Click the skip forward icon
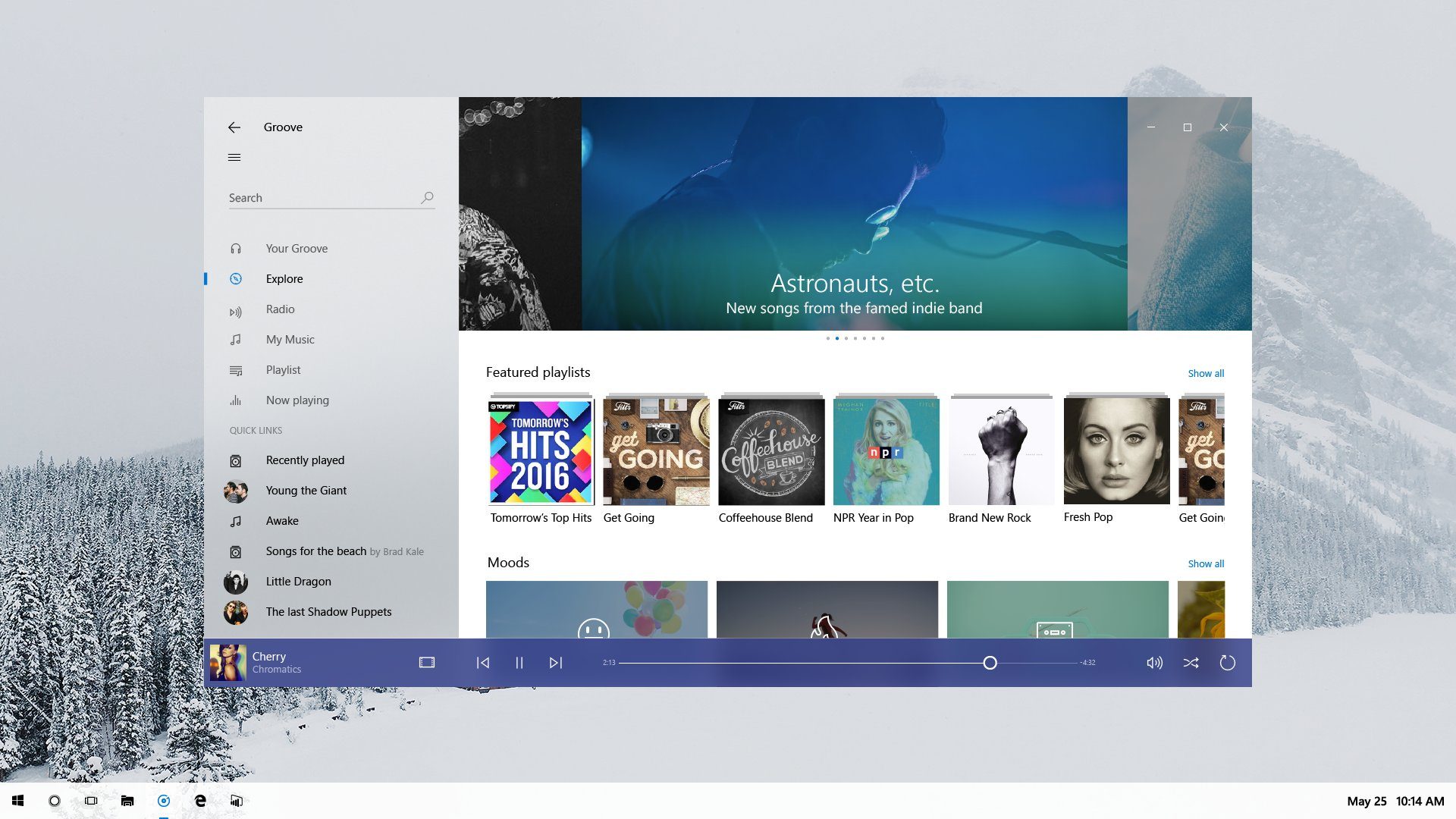 [554, 662]
